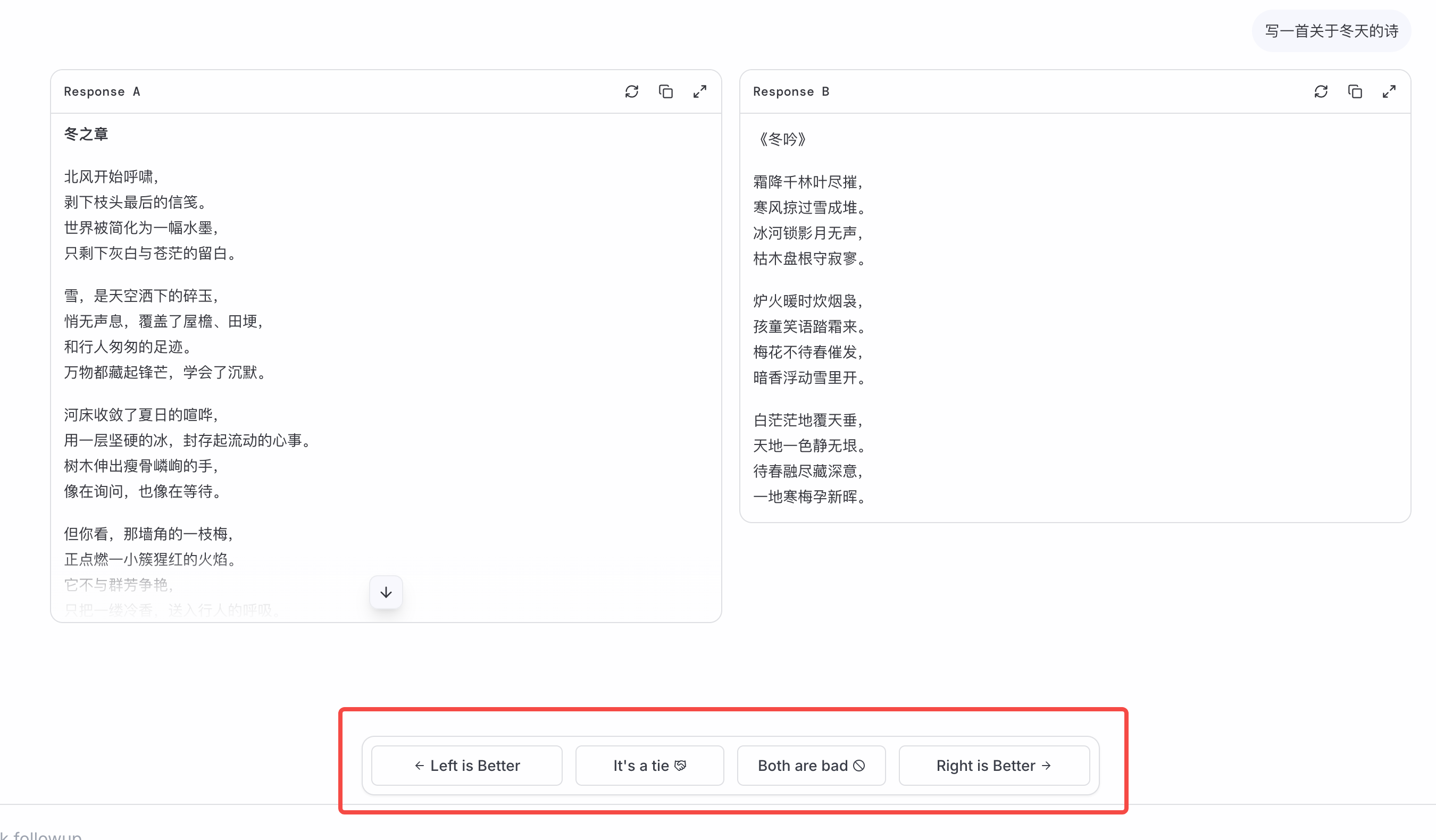Copy Response A text

pos(665,91)
